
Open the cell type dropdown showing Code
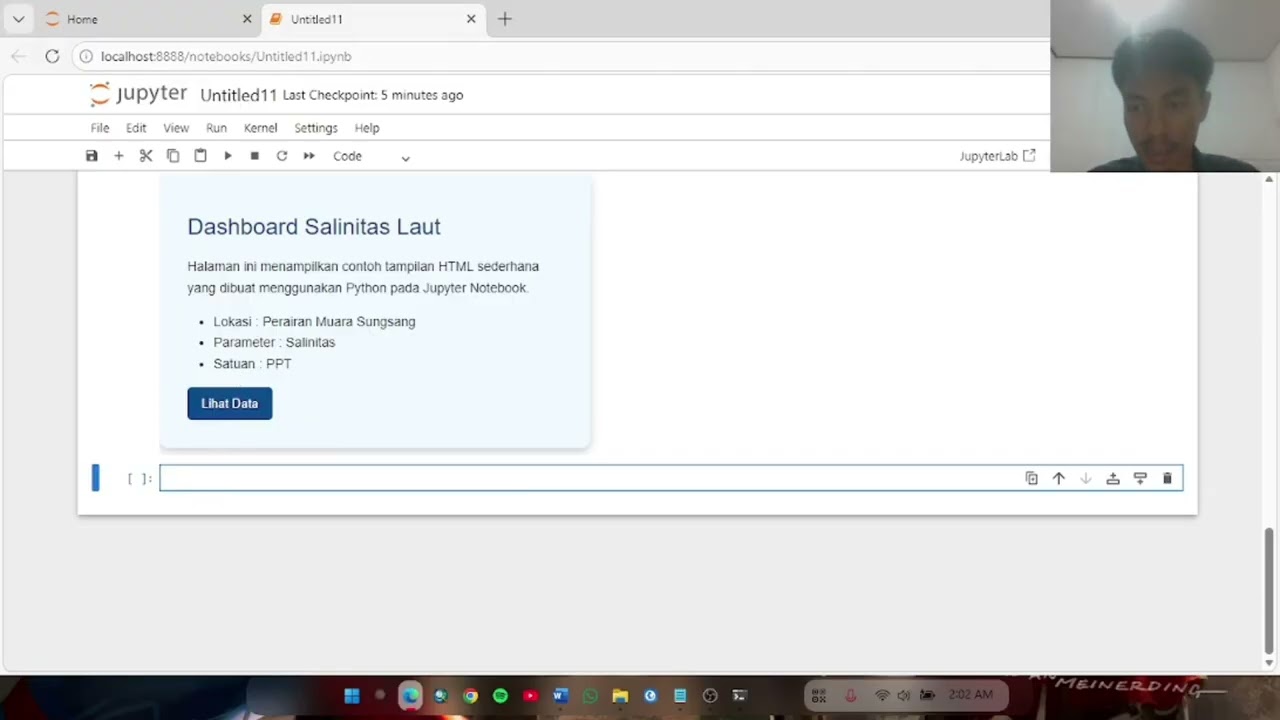(371, 156)
